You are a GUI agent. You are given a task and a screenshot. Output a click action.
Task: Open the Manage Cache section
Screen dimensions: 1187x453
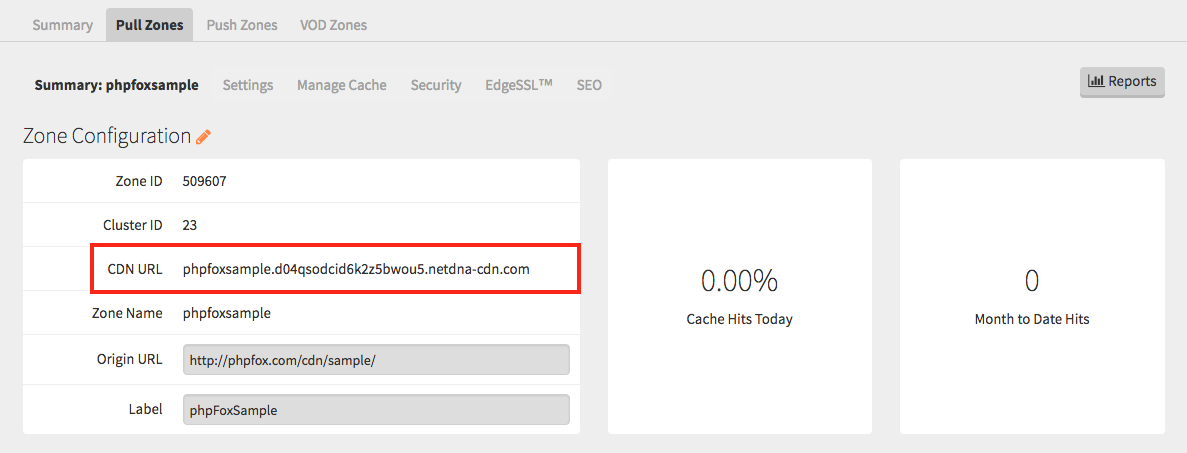[341, 85]
